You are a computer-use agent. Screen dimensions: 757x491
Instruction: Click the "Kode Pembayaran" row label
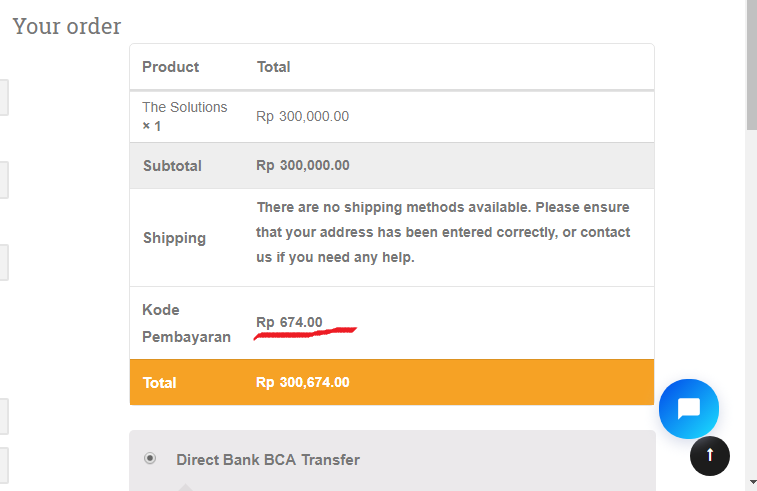click(186, 323)
